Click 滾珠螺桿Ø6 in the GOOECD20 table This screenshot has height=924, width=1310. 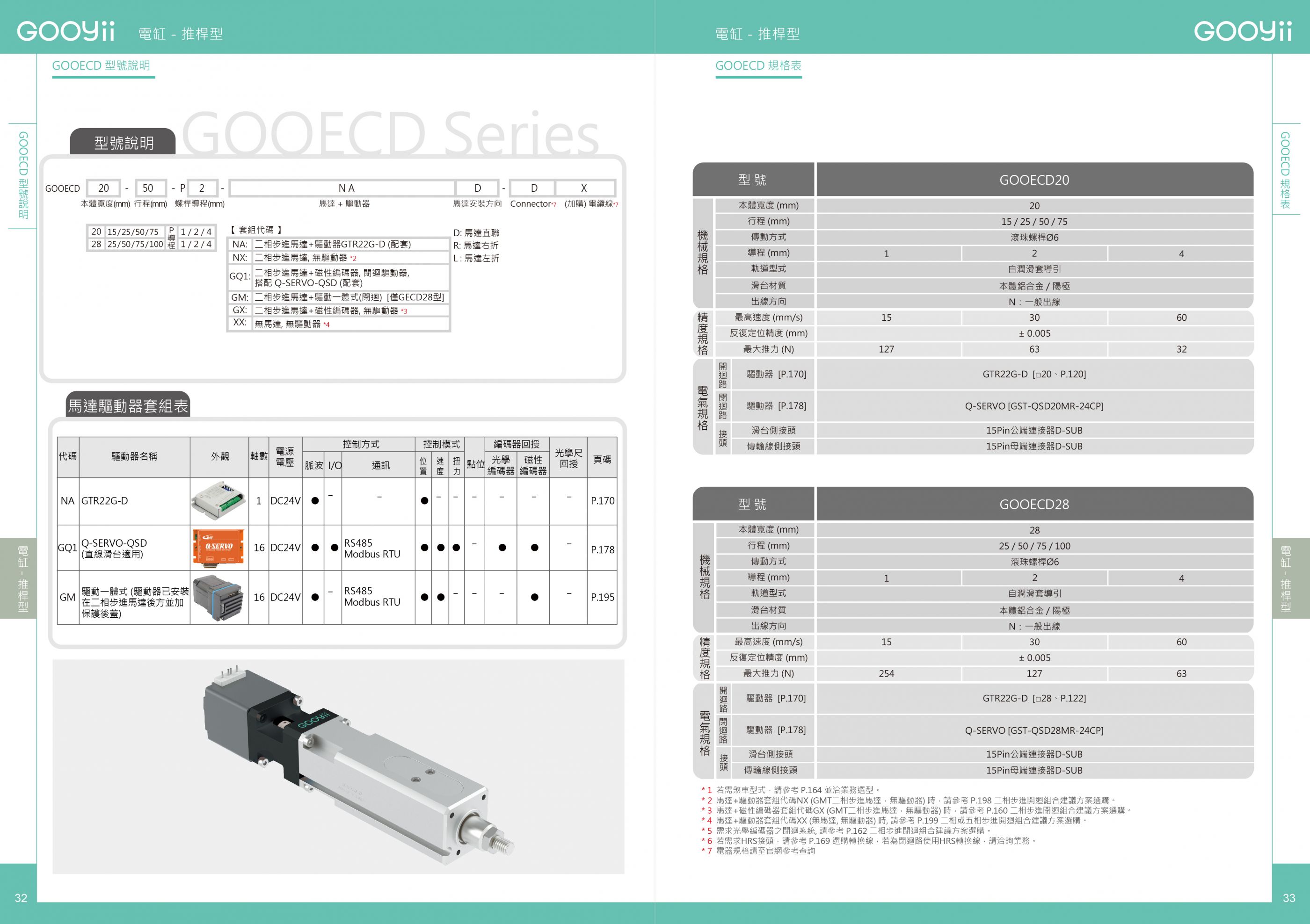click(x=1034, y=237)
